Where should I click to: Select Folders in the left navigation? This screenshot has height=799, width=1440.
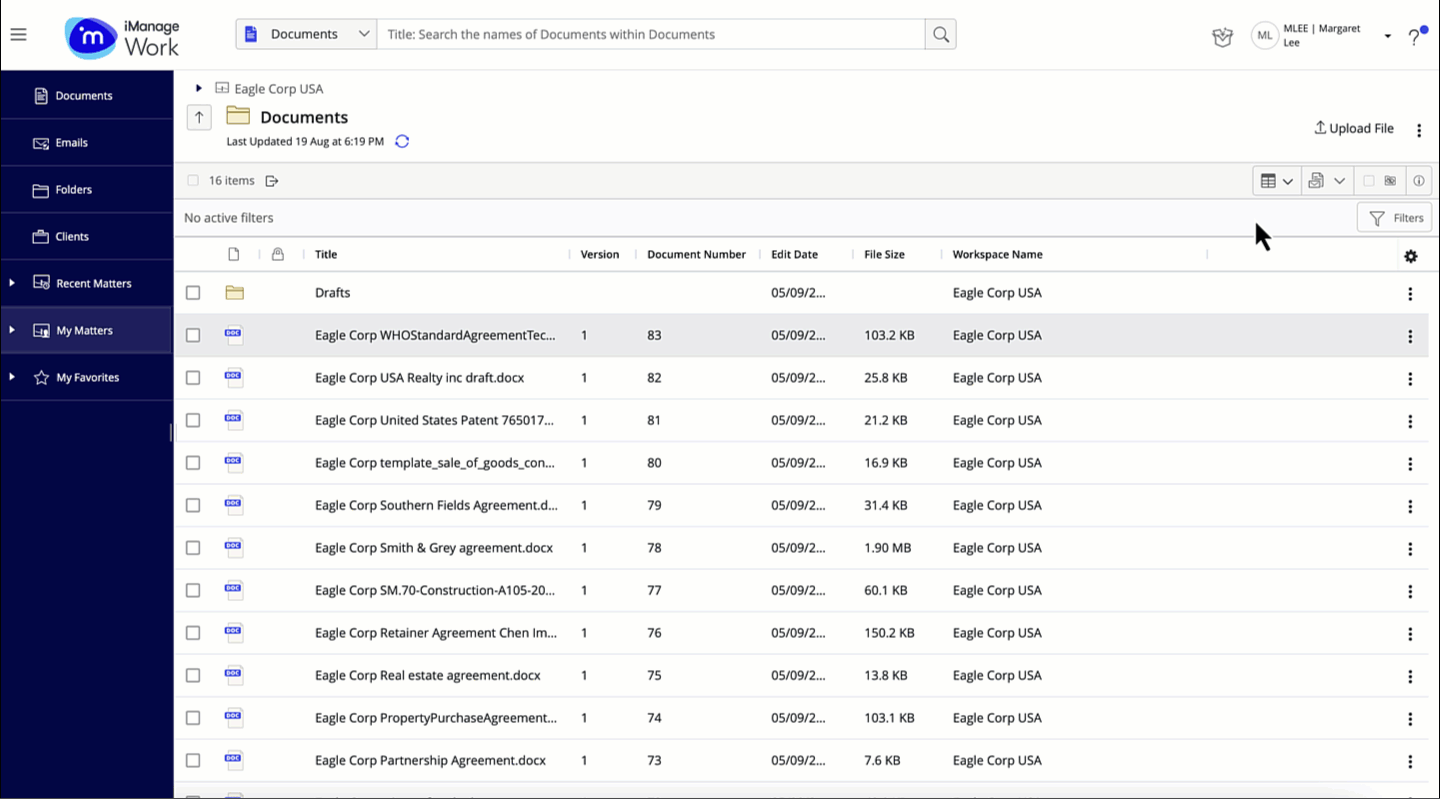(86, 189)
